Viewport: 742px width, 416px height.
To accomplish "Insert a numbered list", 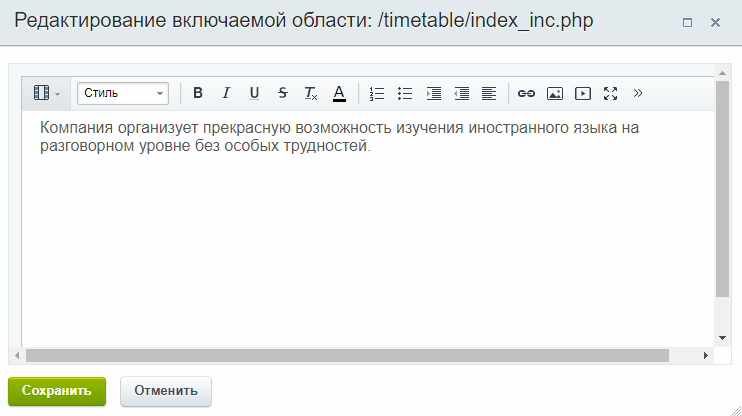I will pyautogui.click(x=377, y=93).
